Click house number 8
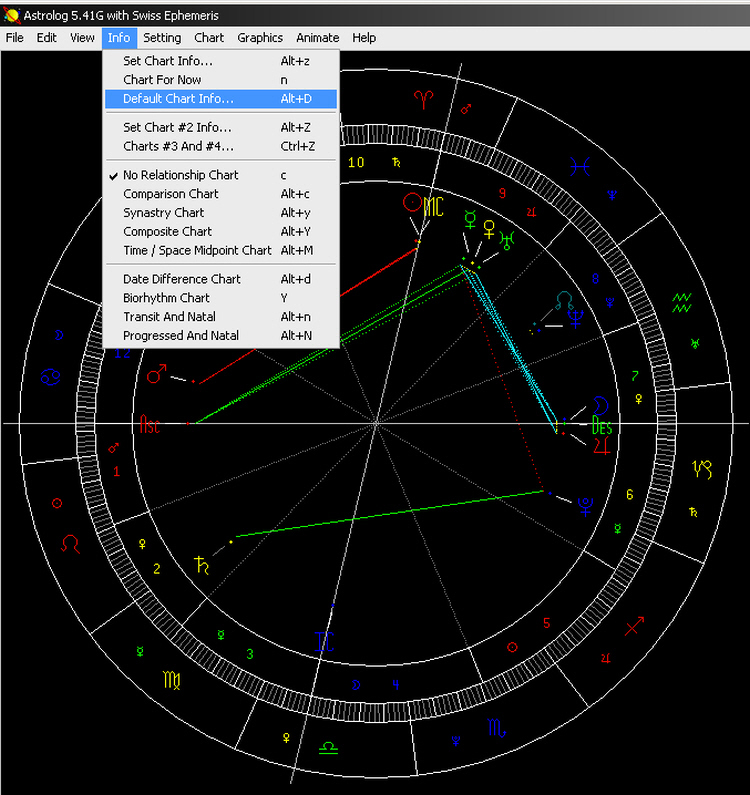 [595, 278]
